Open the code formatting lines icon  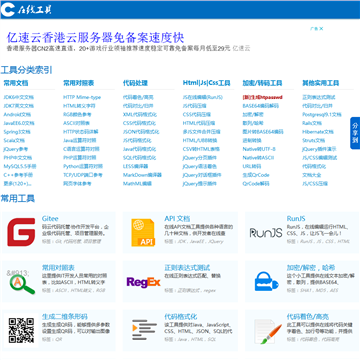tap(144, 330)
